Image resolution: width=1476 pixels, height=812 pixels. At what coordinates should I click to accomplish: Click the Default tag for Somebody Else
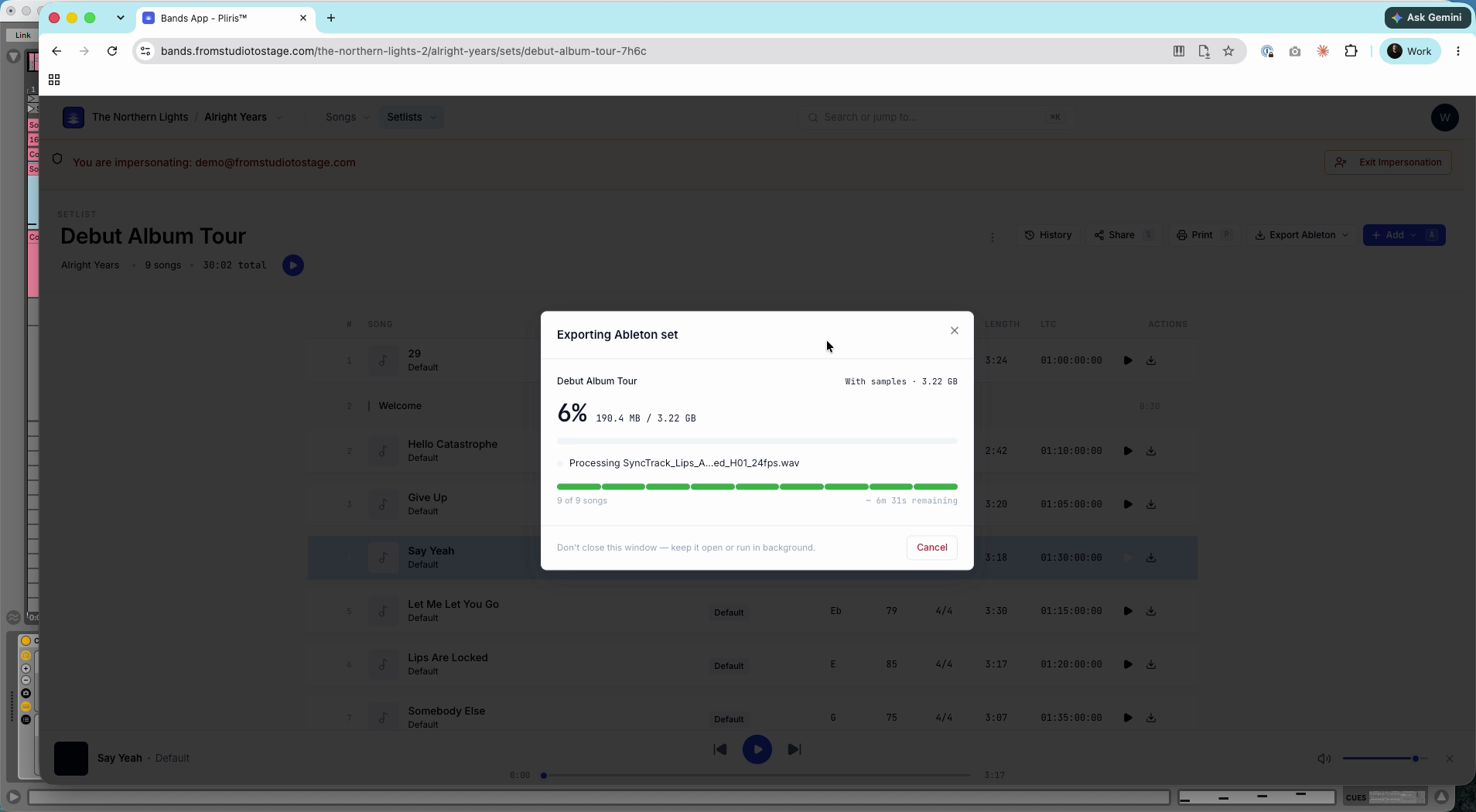point(729,719)
